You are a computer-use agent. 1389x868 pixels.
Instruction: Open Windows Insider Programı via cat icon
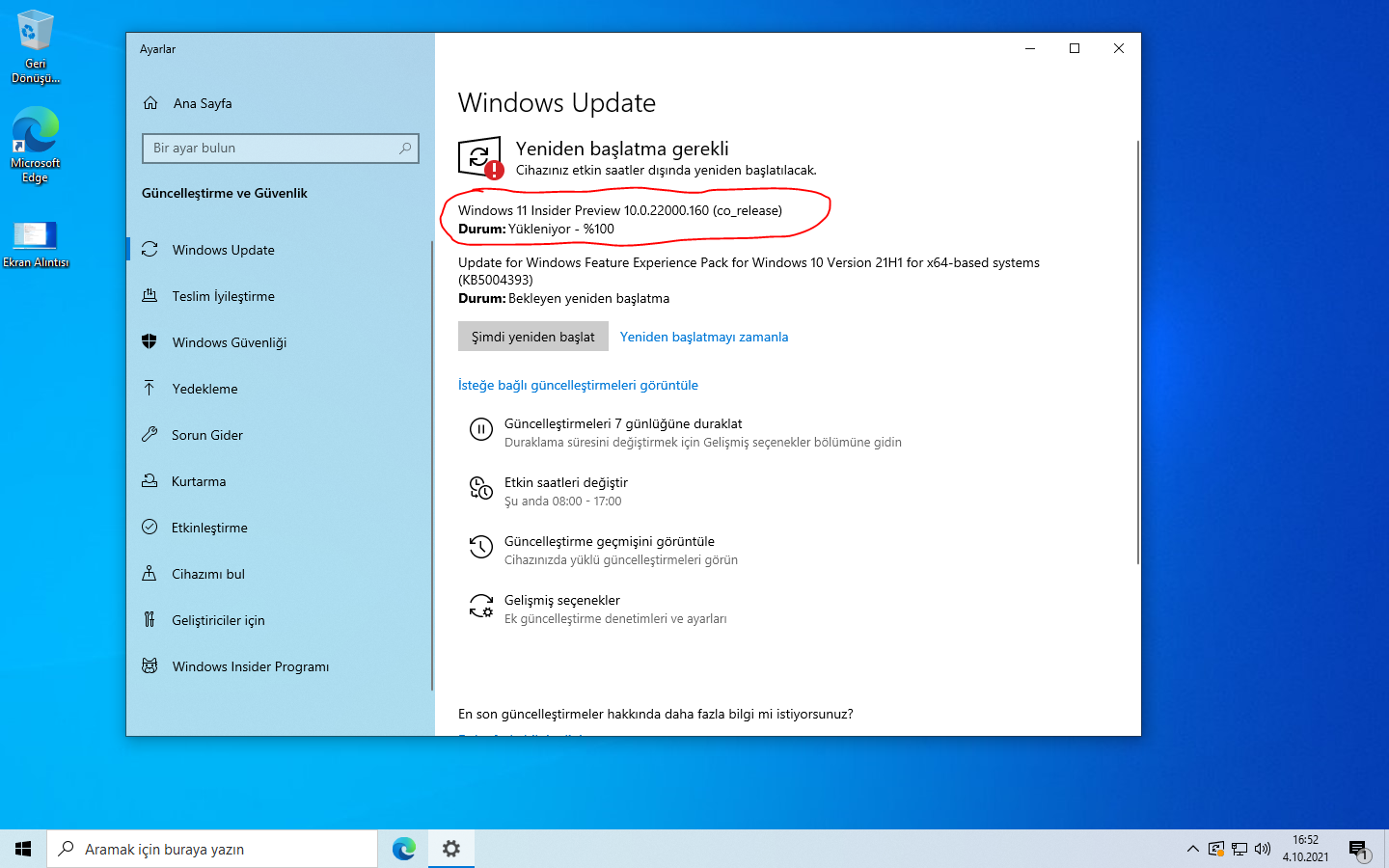(x=150, y=666)
